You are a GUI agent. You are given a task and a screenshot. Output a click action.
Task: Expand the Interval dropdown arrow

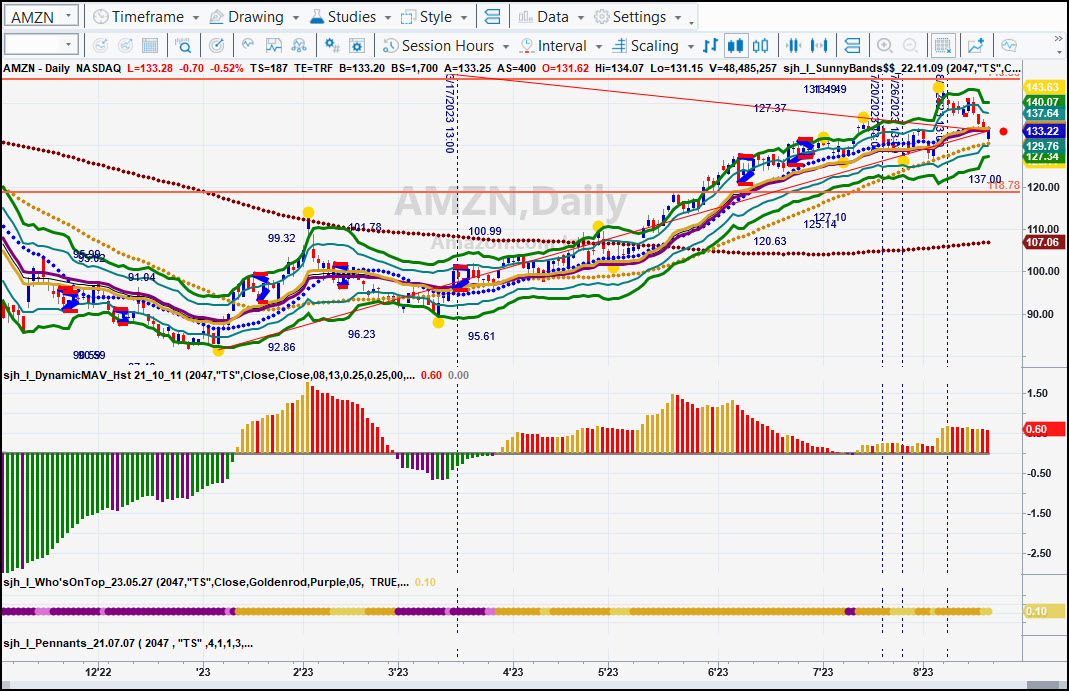(x=599, y=46)
